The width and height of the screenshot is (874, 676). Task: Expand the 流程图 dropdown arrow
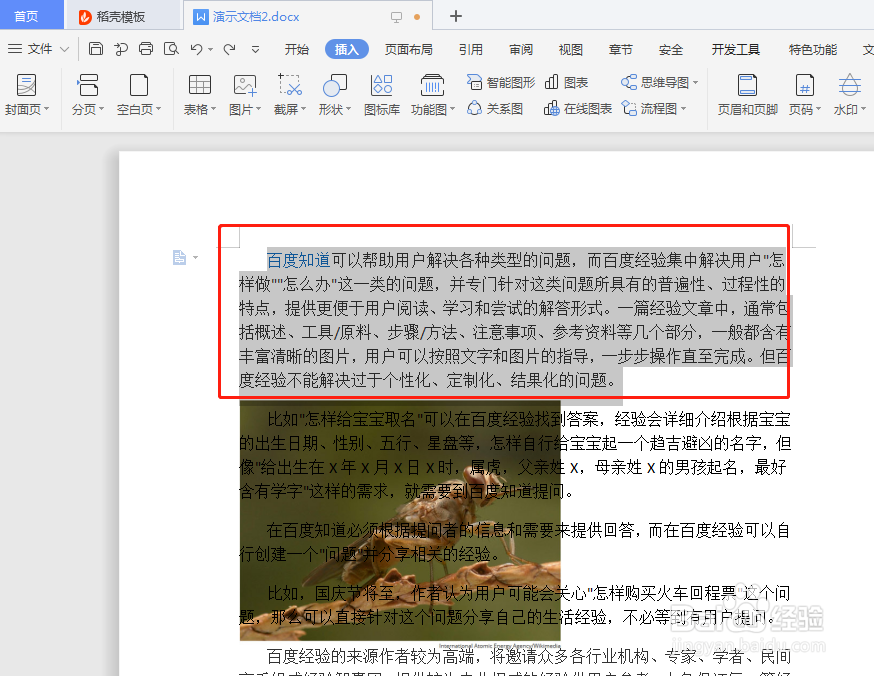683,109
